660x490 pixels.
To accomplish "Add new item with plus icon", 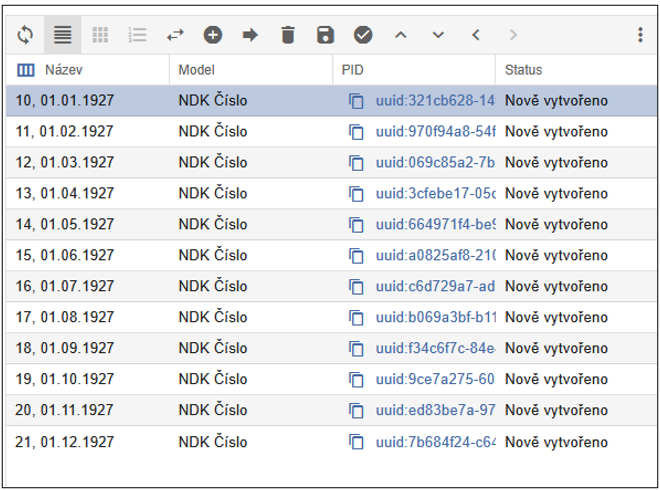I will 213,35.
